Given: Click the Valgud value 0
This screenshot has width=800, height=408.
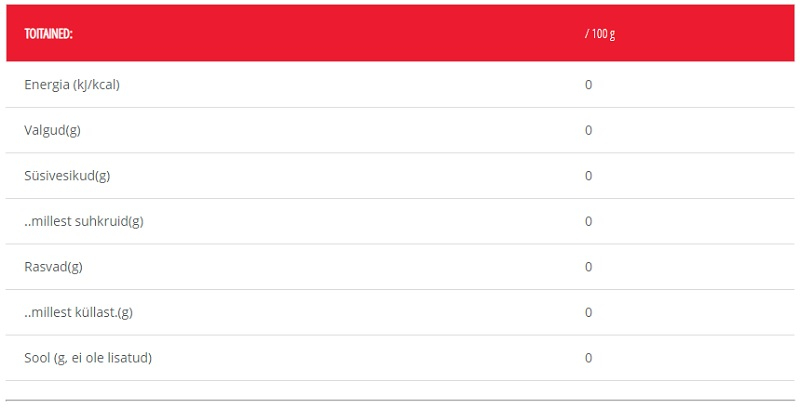Looking at the screenshot, I should (588, 130).
